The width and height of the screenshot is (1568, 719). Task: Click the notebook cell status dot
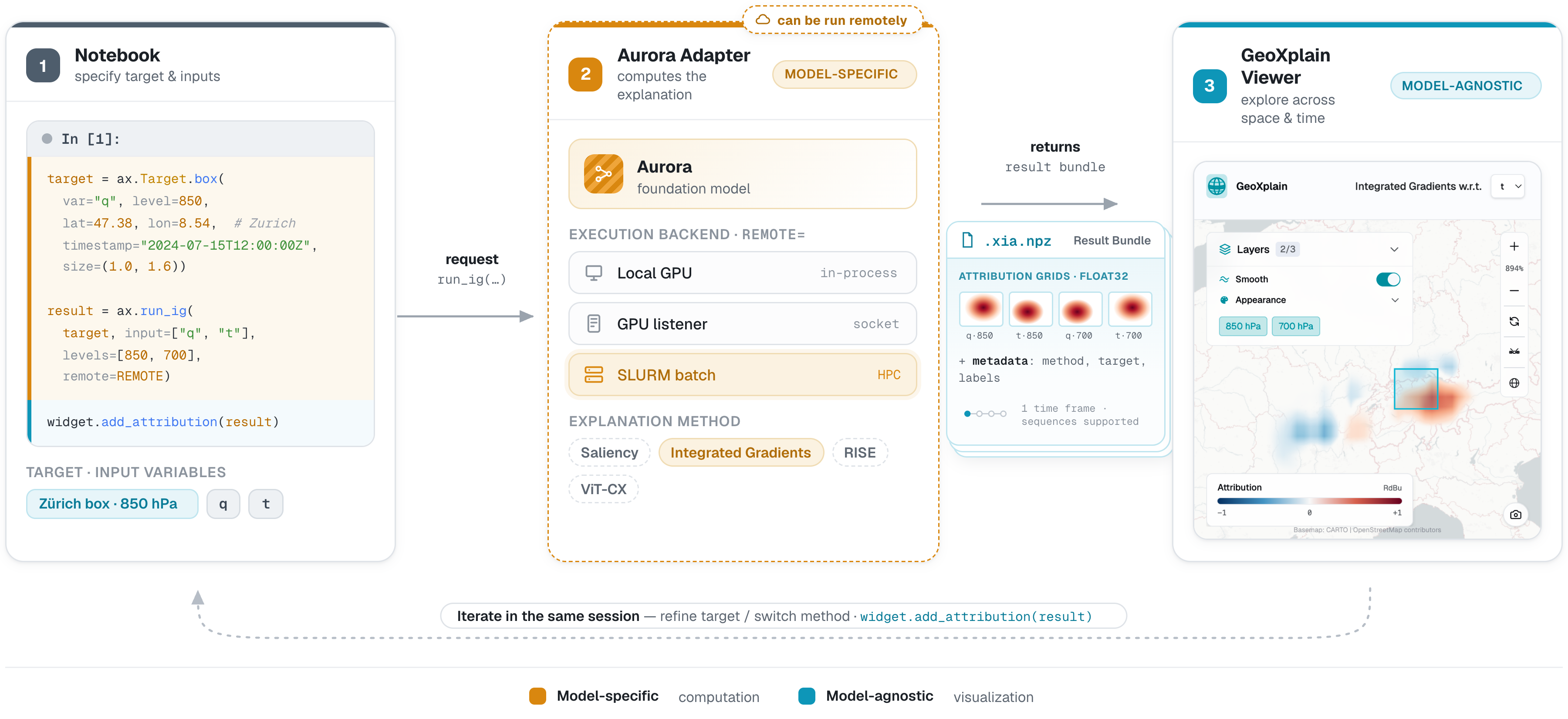[x=47, y=139]
